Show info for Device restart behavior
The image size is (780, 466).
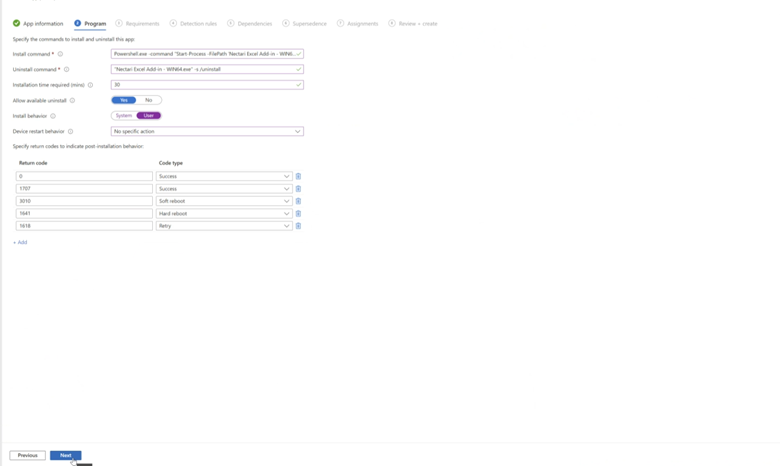coord(70,131)
